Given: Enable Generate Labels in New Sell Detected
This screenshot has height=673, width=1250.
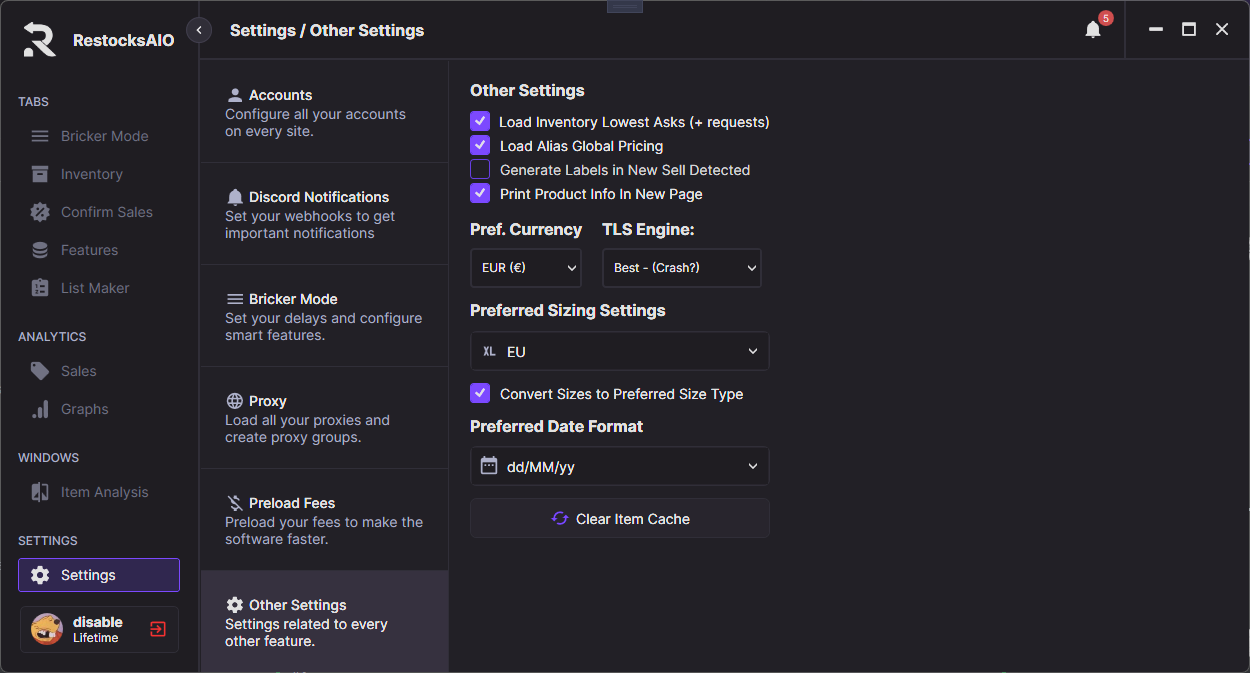Looking at the screenshot, I should [x=480, y=170].
